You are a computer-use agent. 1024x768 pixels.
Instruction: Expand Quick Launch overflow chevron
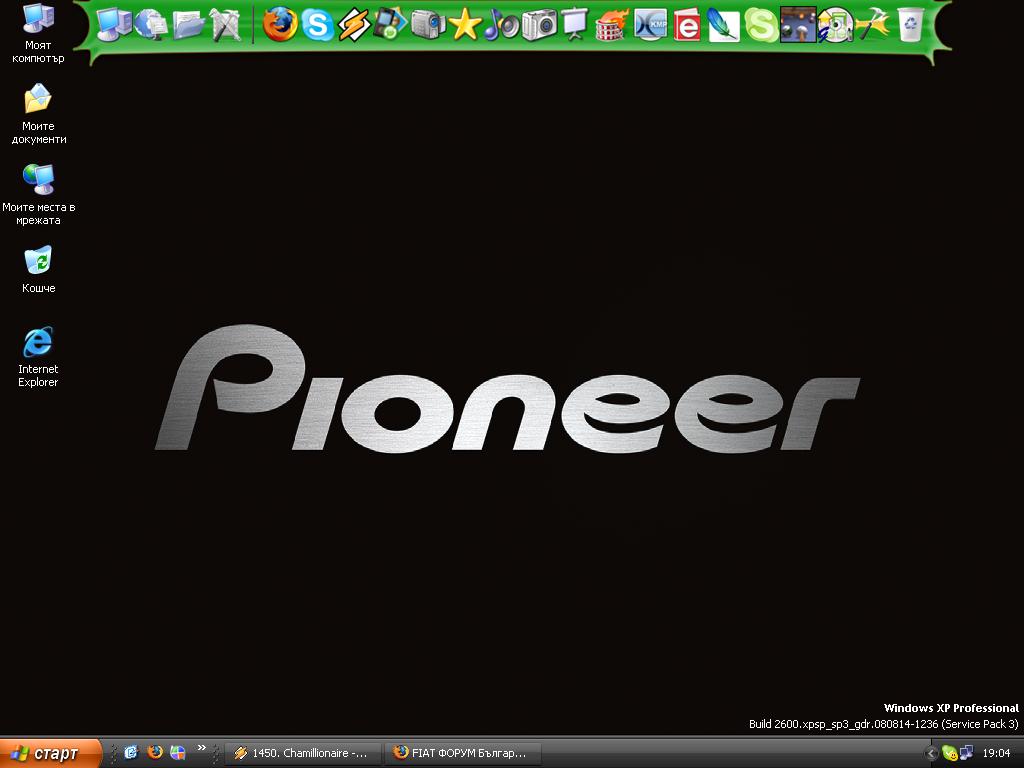click(x=202, y=748)
